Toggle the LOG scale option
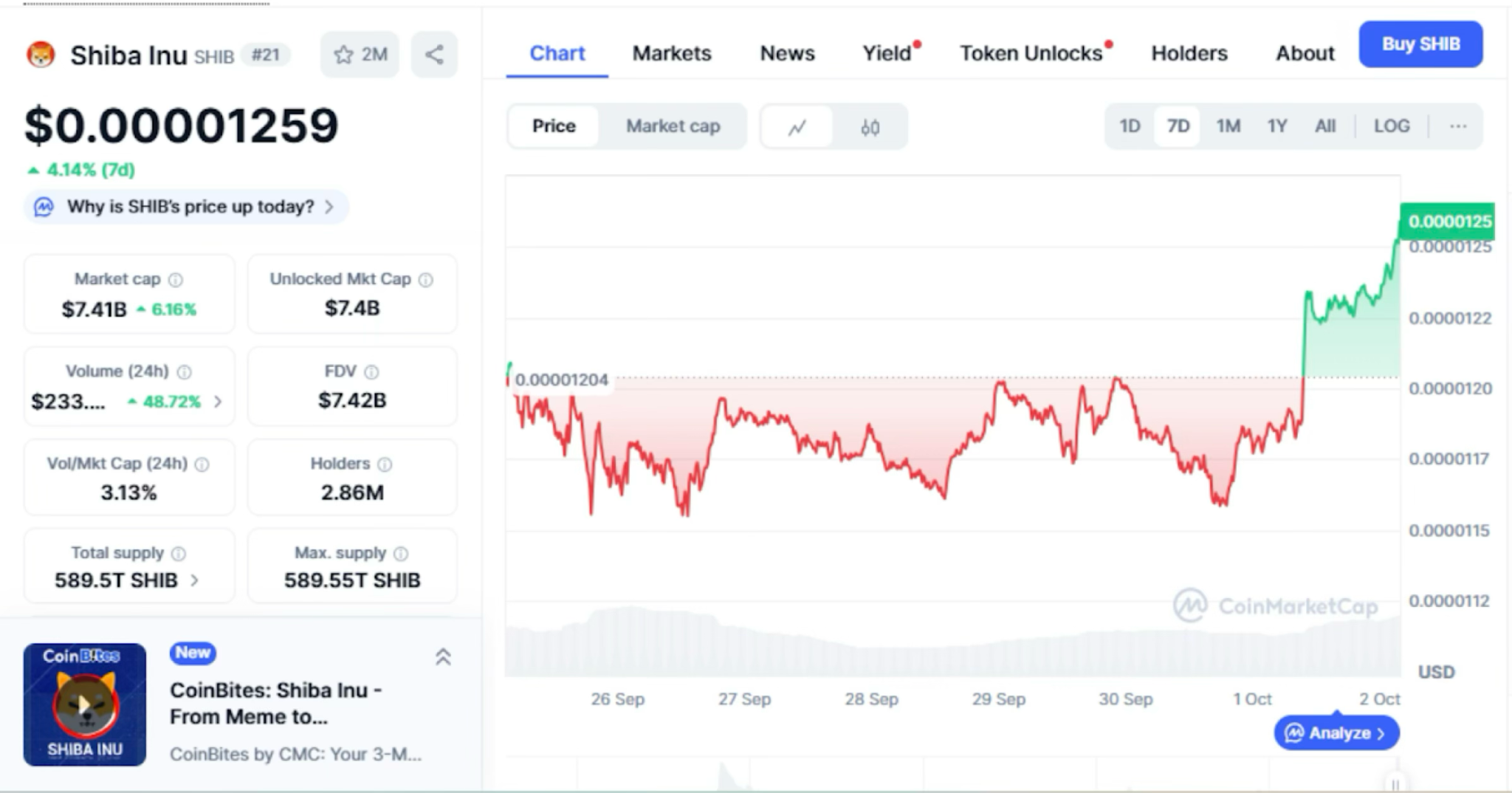 [1391, 126]
